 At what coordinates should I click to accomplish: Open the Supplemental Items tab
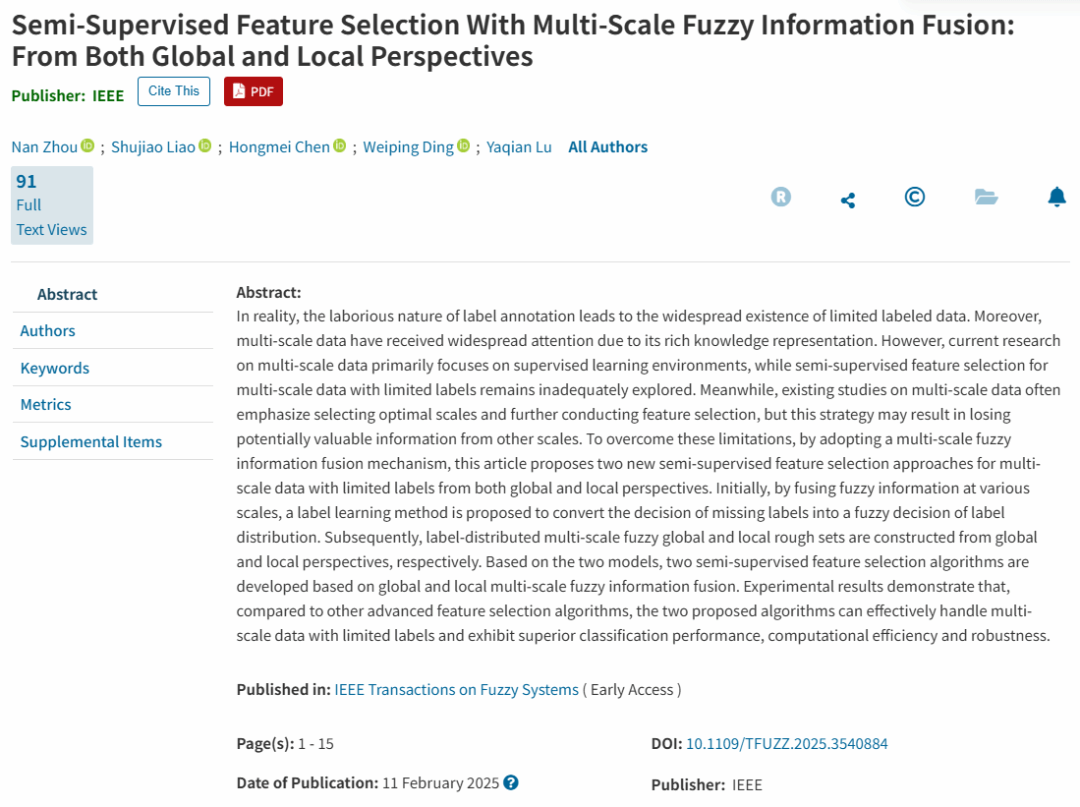tap(91, 442)
